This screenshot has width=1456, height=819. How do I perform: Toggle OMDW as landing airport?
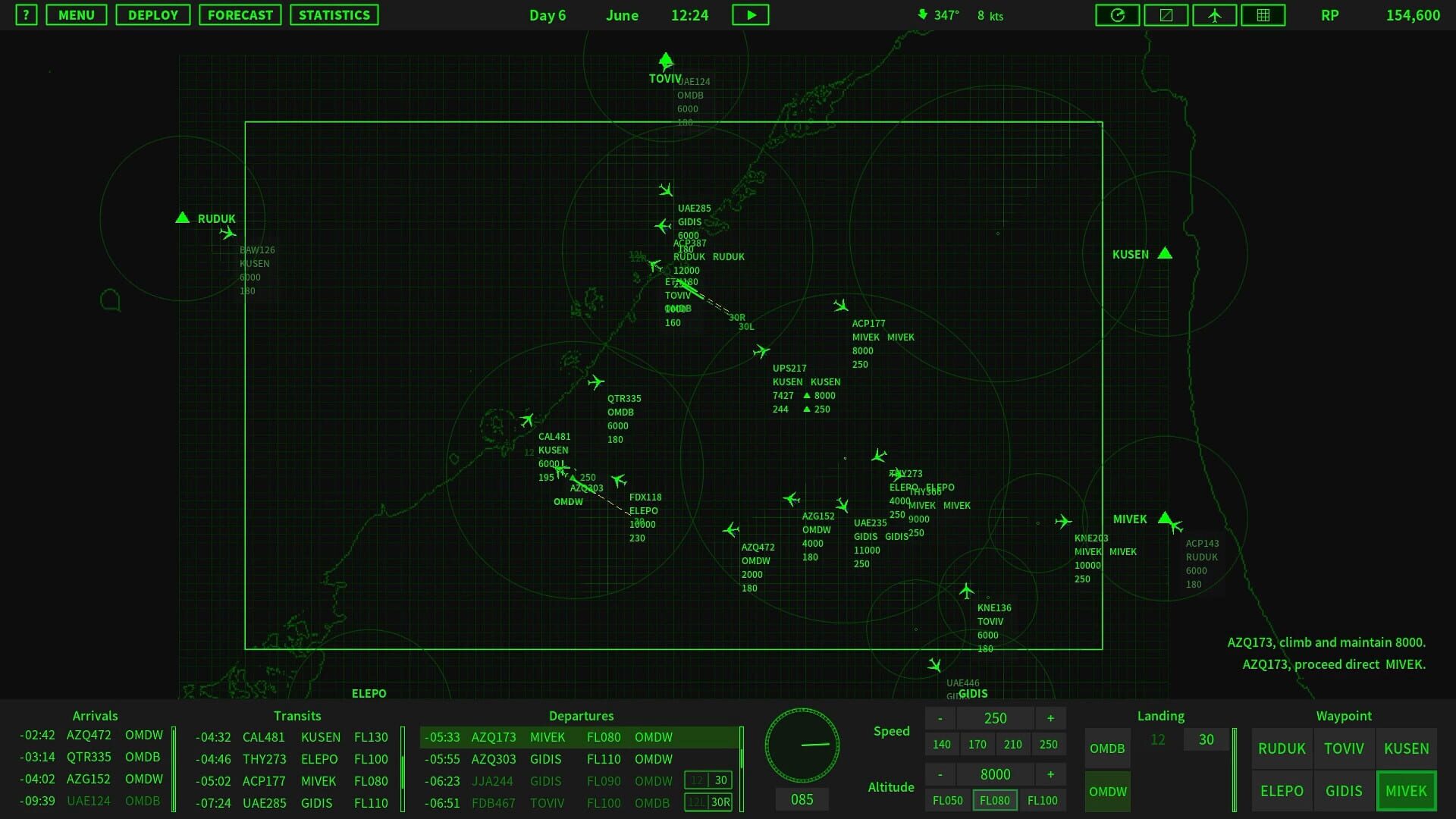pyautogui.click(x=1107, y=792)
